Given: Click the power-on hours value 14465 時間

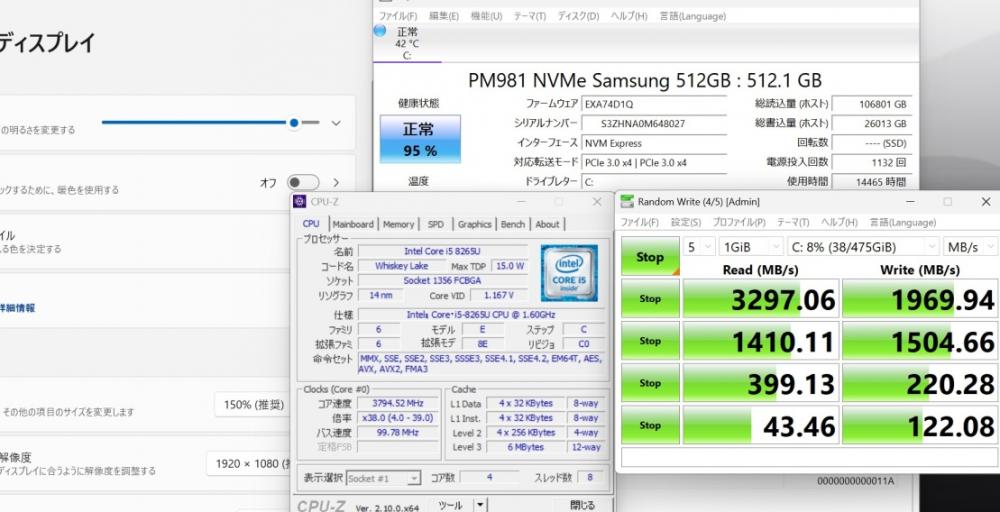Looking at the screenshot, I should [872, 182].
